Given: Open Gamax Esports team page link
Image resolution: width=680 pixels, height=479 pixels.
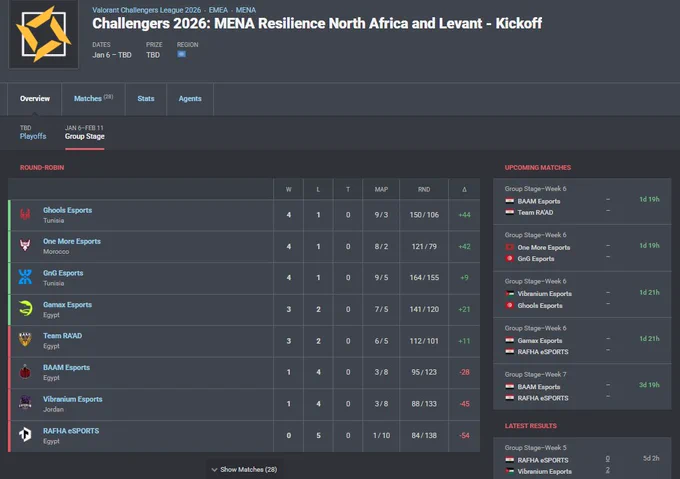Looking at the screenshot, I should point(67,305).
